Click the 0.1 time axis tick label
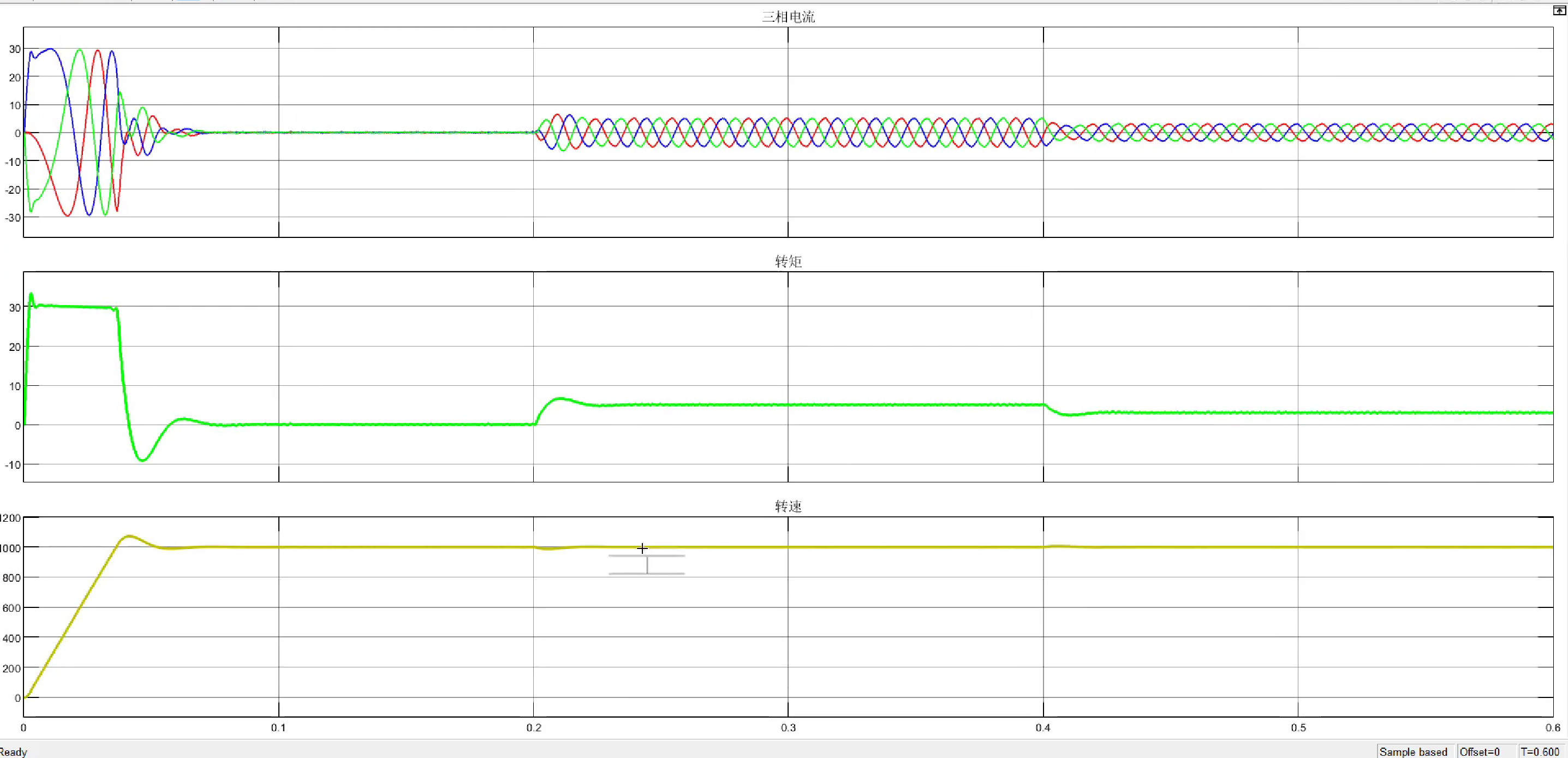Screen dimensions: 1568x758 (x=278, y=727)
